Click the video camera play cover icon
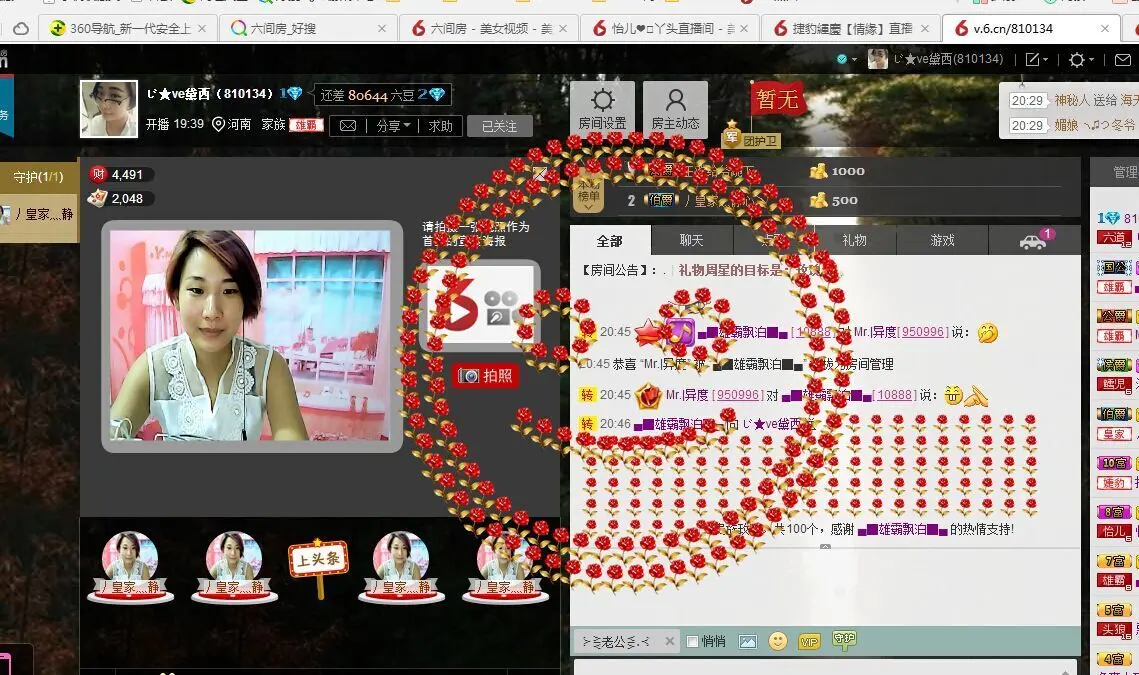1139x675 pixels. 479,305
